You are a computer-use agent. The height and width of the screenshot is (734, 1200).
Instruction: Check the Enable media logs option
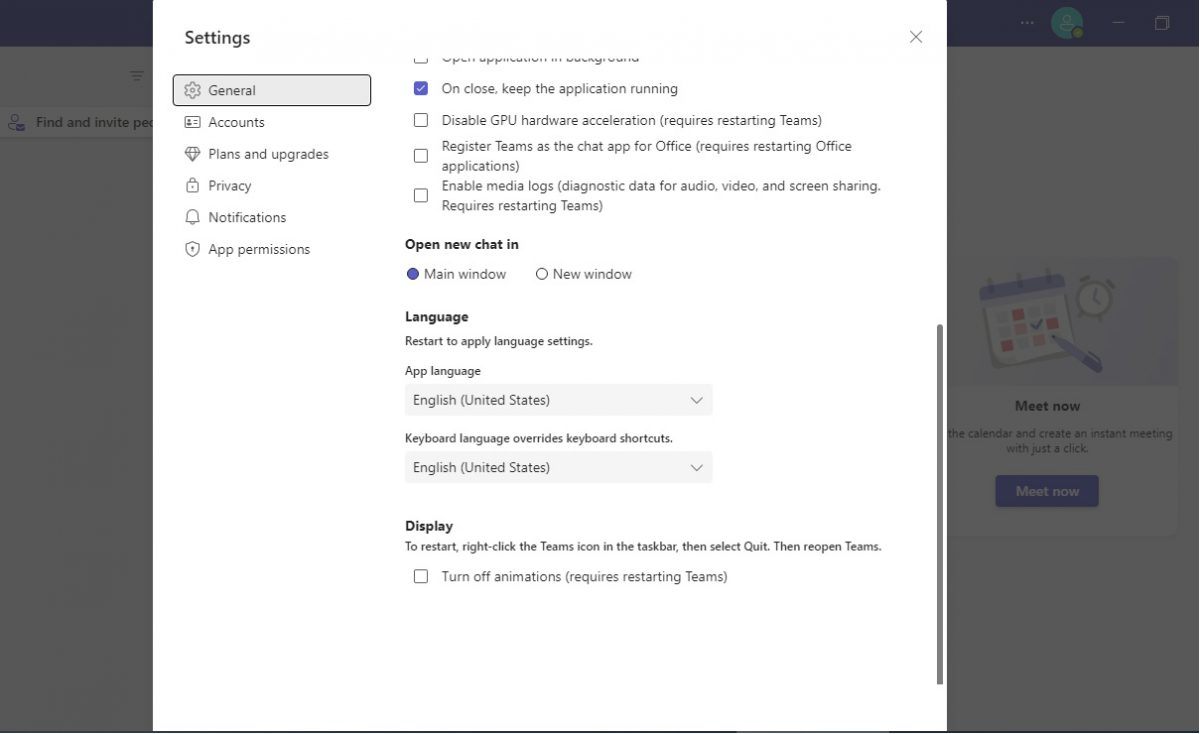421,195
